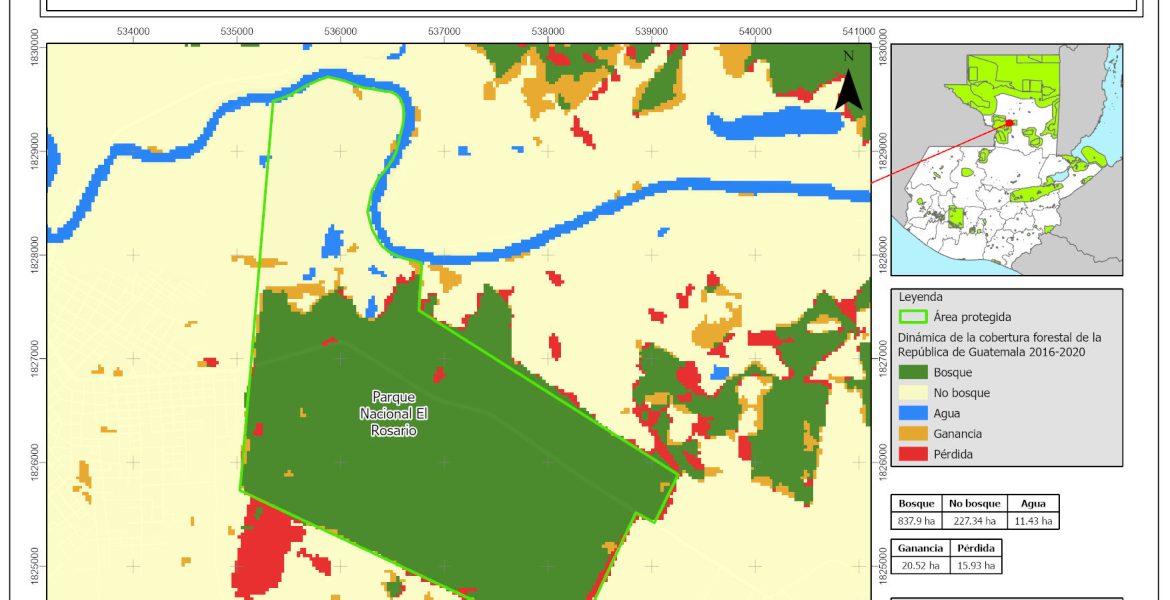Click the 536000 easting label on top axis

point(340,31)
